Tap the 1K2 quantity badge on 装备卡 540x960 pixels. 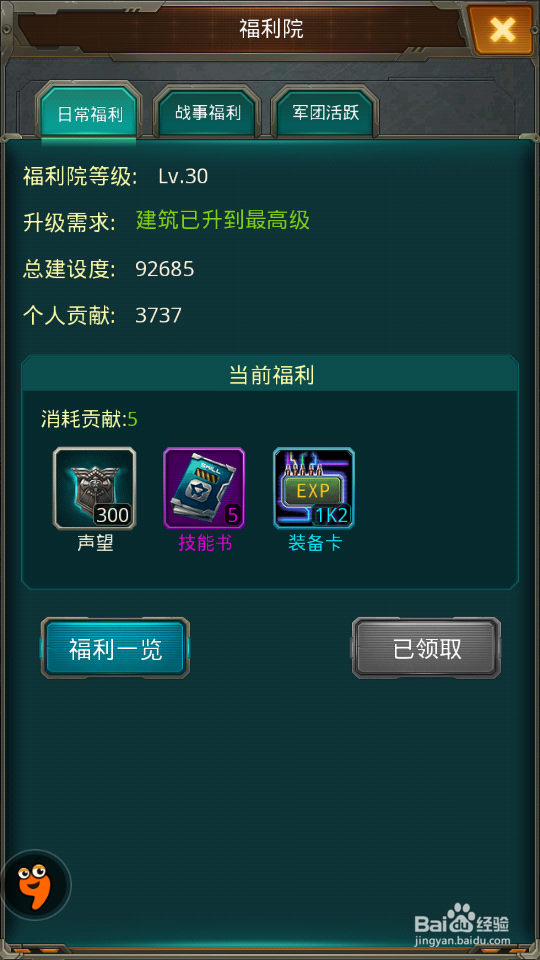(x=331, y=516)
